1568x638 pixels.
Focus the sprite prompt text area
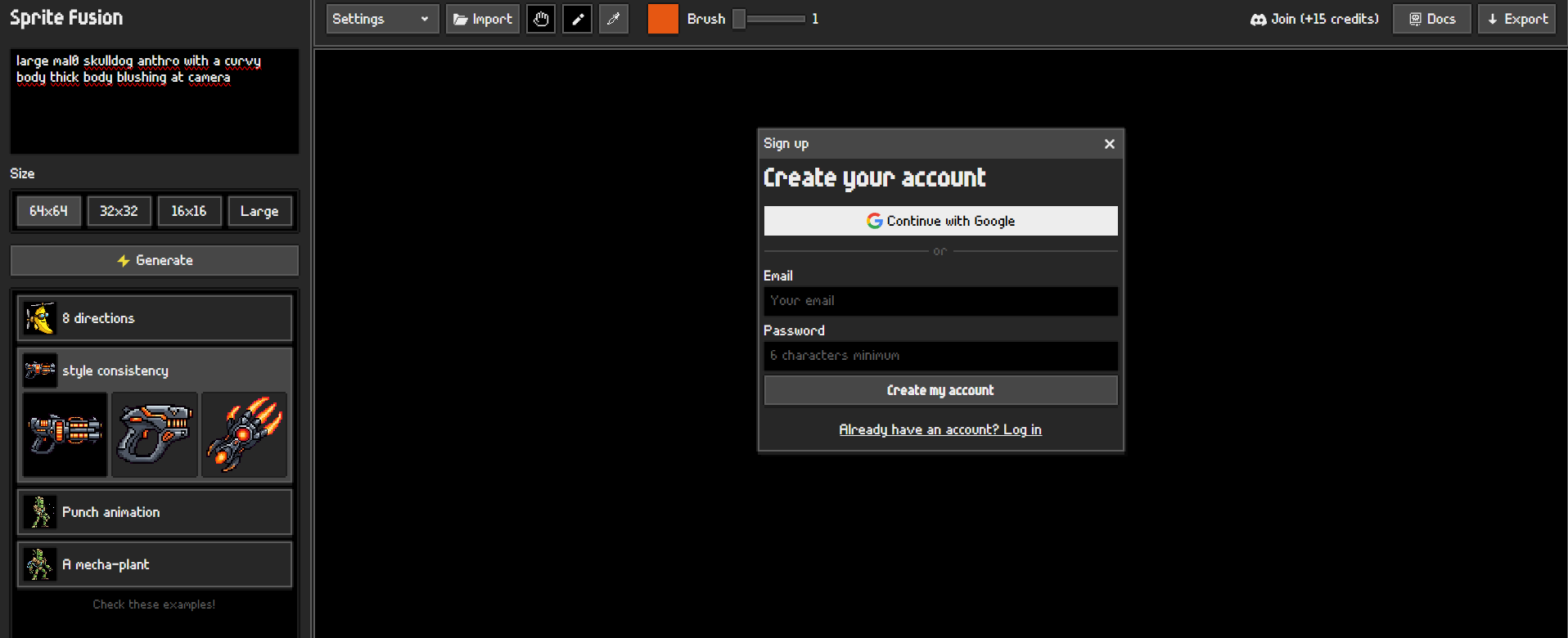click(x=155, y=101)
